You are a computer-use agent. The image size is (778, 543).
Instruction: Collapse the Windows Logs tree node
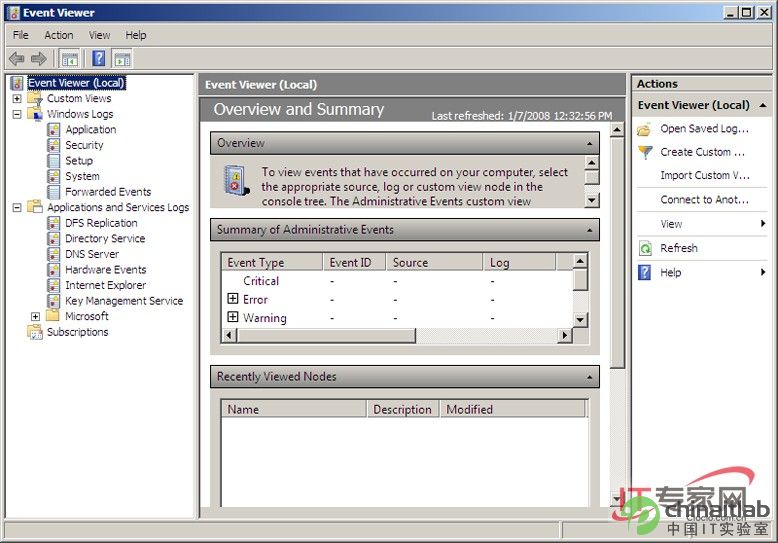coord(17,114)
